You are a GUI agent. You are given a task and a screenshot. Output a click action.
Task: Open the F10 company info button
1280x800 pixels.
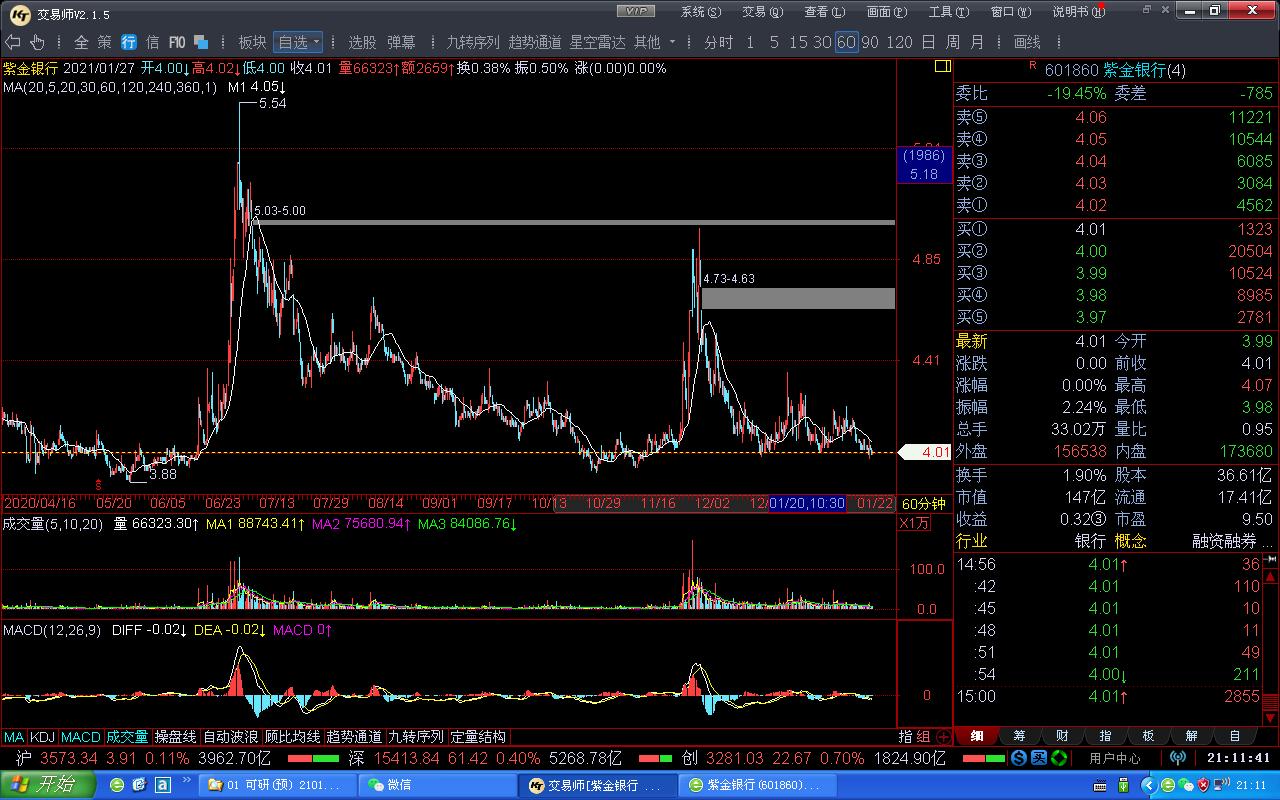click(x=177, y=42)
